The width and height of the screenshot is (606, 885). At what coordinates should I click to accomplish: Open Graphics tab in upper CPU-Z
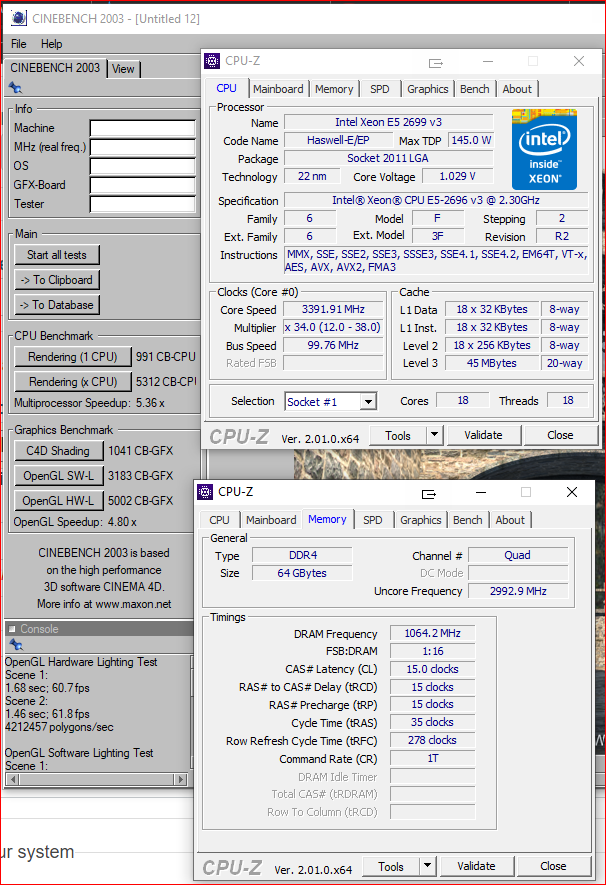click(428, 89)
